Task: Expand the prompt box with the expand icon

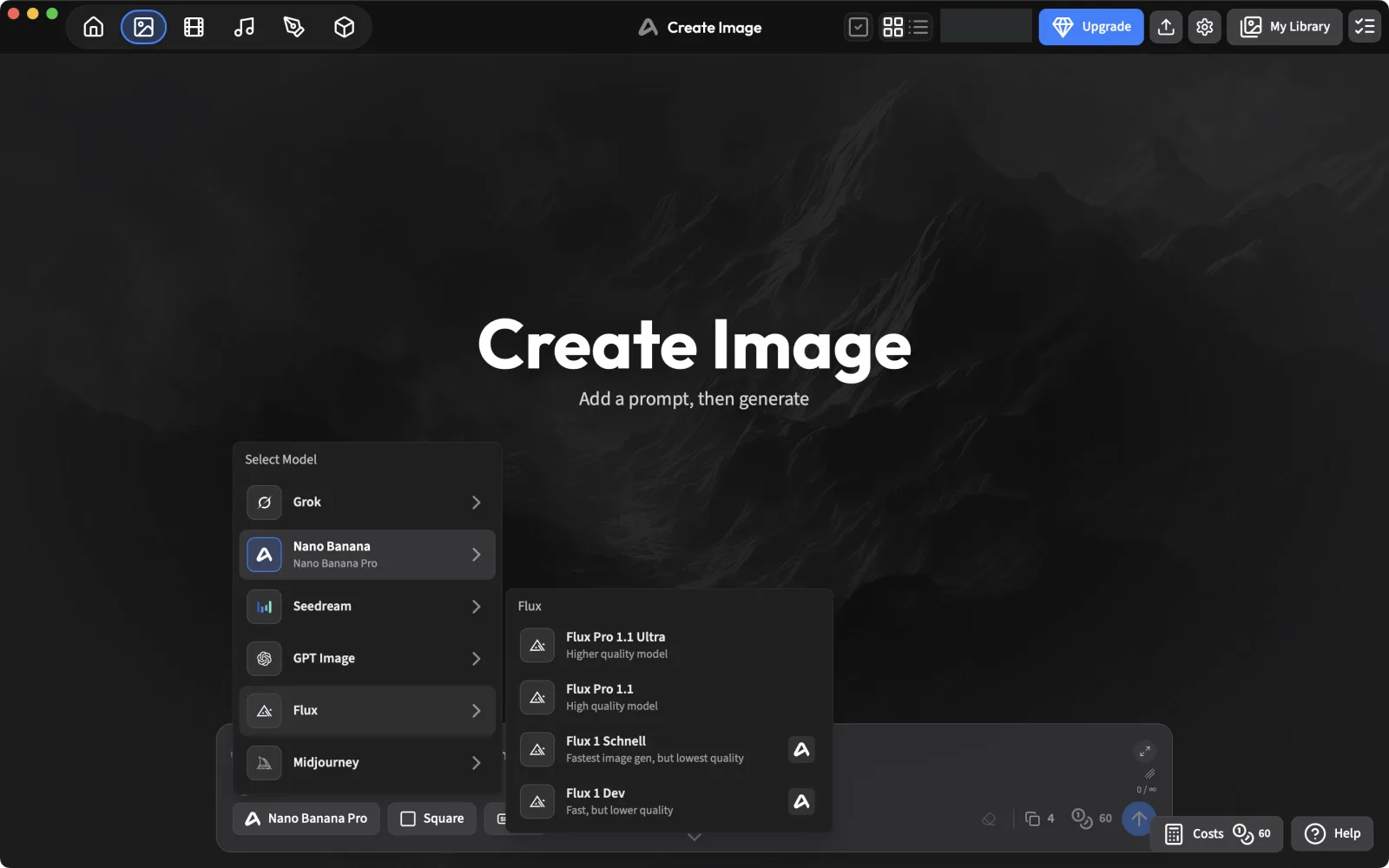Action: (x=1145, y=751)
